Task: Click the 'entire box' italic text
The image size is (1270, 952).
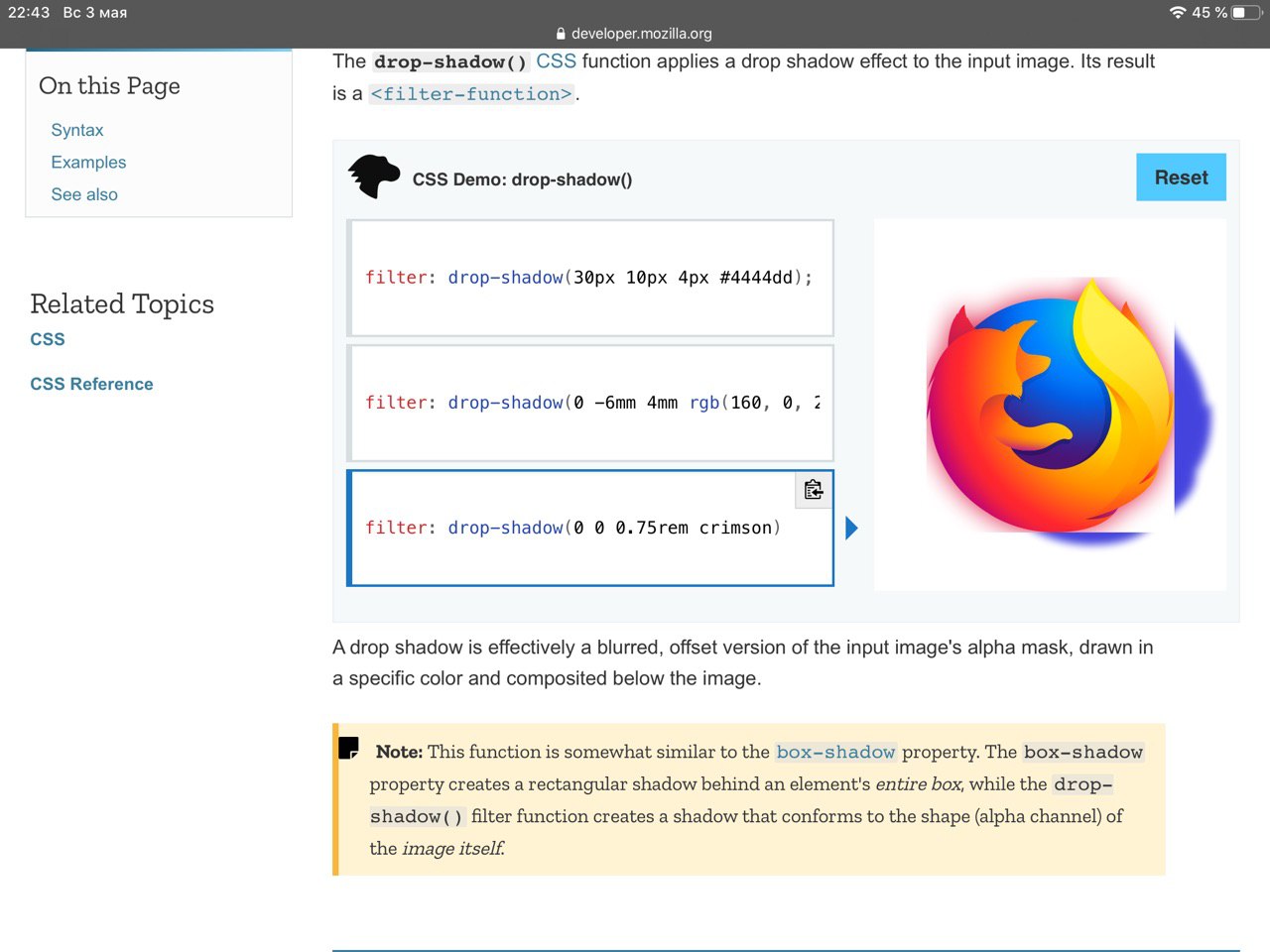Action: click(x=918, y=783)
